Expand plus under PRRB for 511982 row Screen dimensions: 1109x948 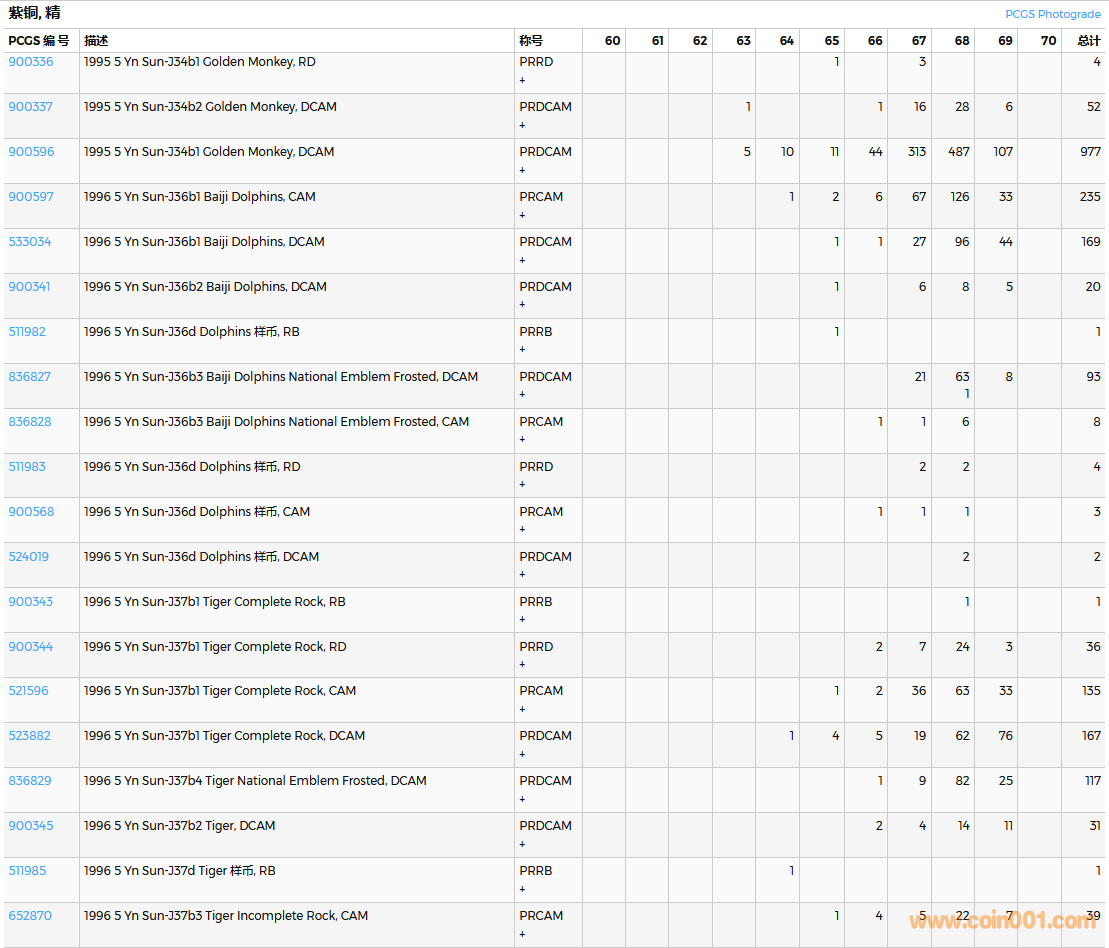[x=522, y=350]
